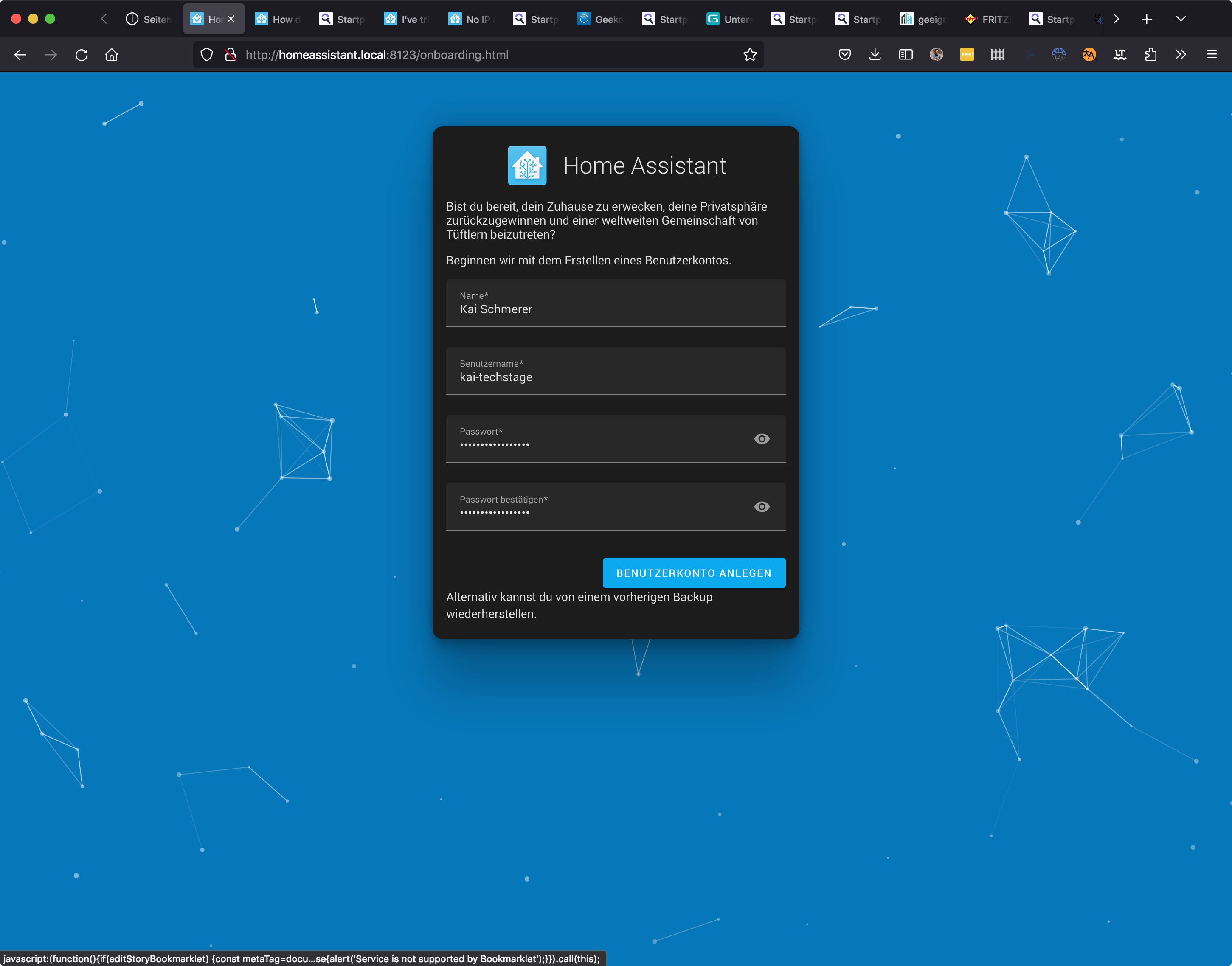Switch to the FRITZ tab
This screenshot has height=966, width=1232.
[987, 19]
